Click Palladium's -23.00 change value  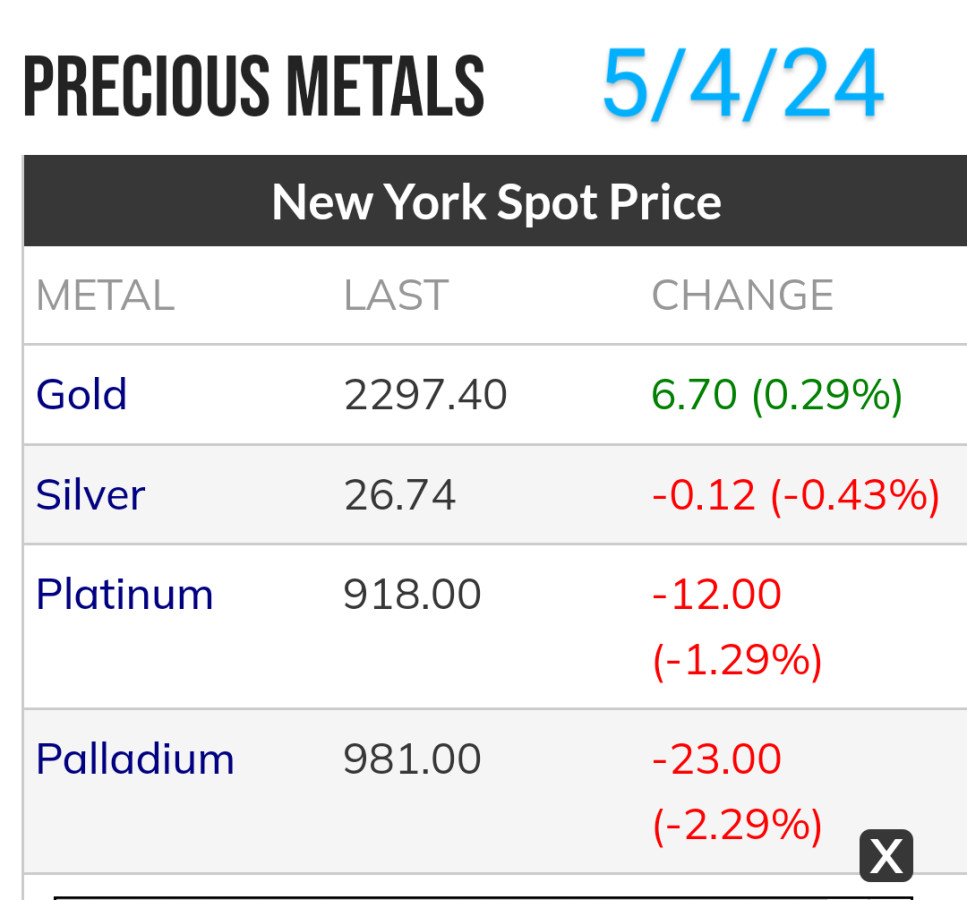[x=717, y=759]
